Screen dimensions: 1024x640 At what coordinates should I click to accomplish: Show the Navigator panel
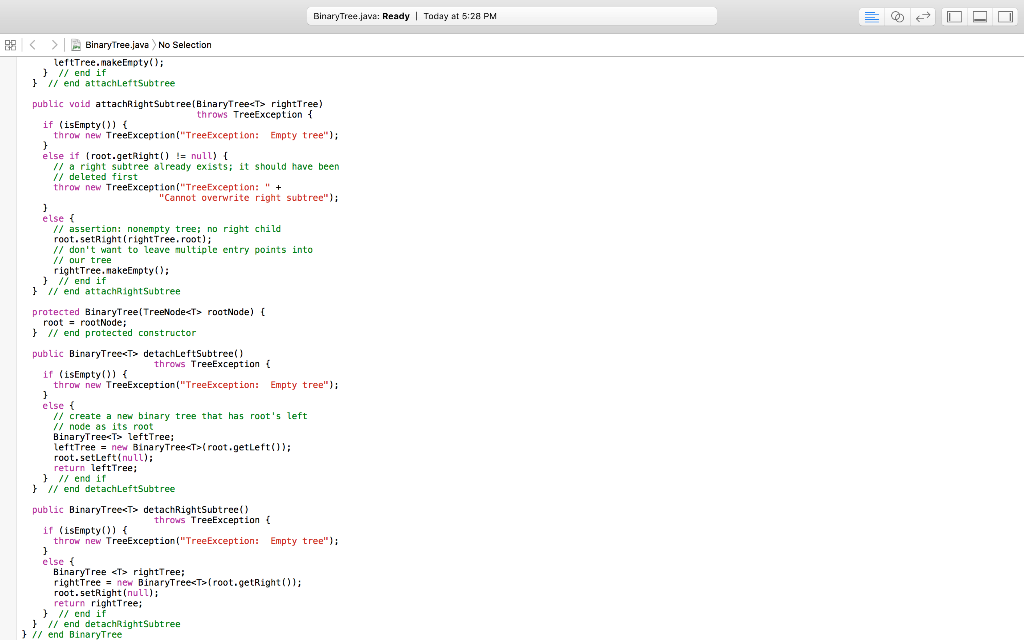point(954,17)
